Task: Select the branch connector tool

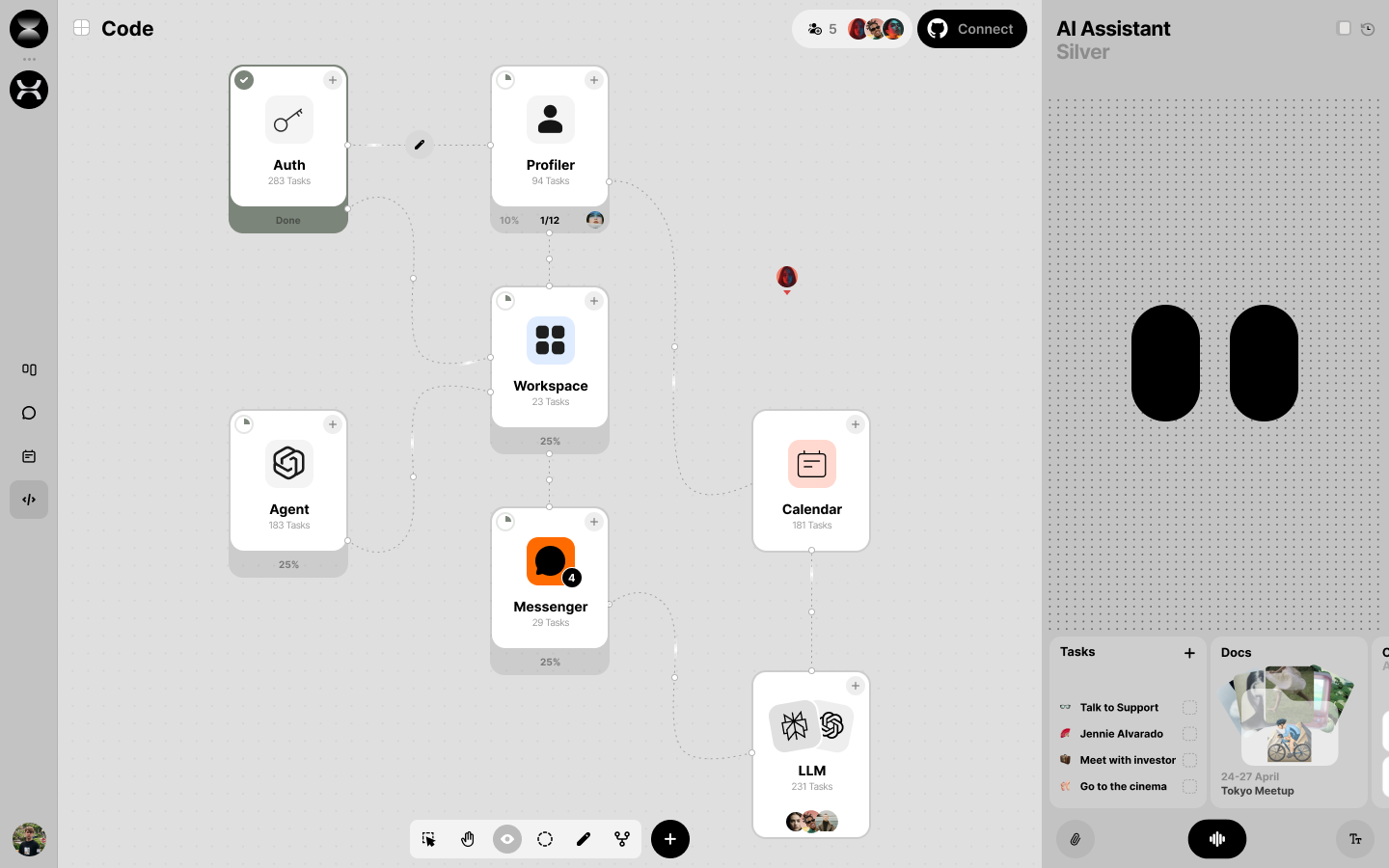Action: click(x=622, y=839)
